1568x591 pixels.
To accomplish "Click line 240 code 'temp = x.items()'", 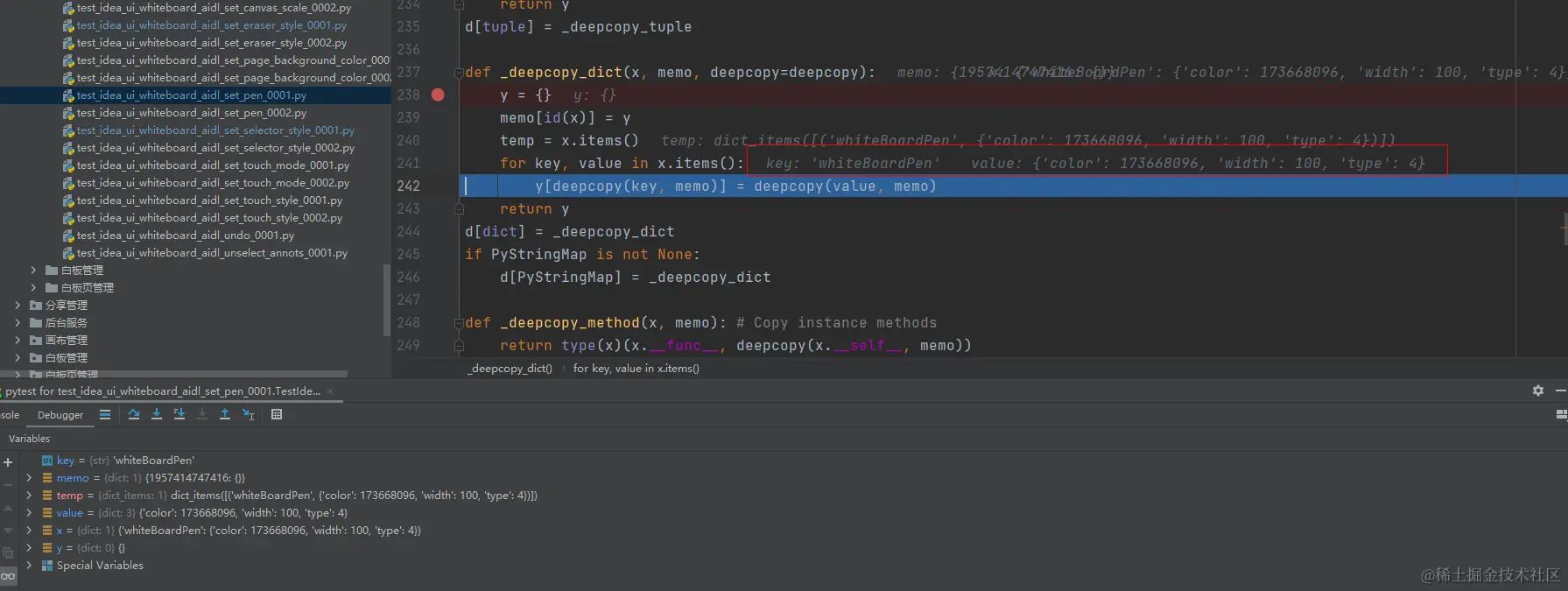I will click(x=569, y=141).
